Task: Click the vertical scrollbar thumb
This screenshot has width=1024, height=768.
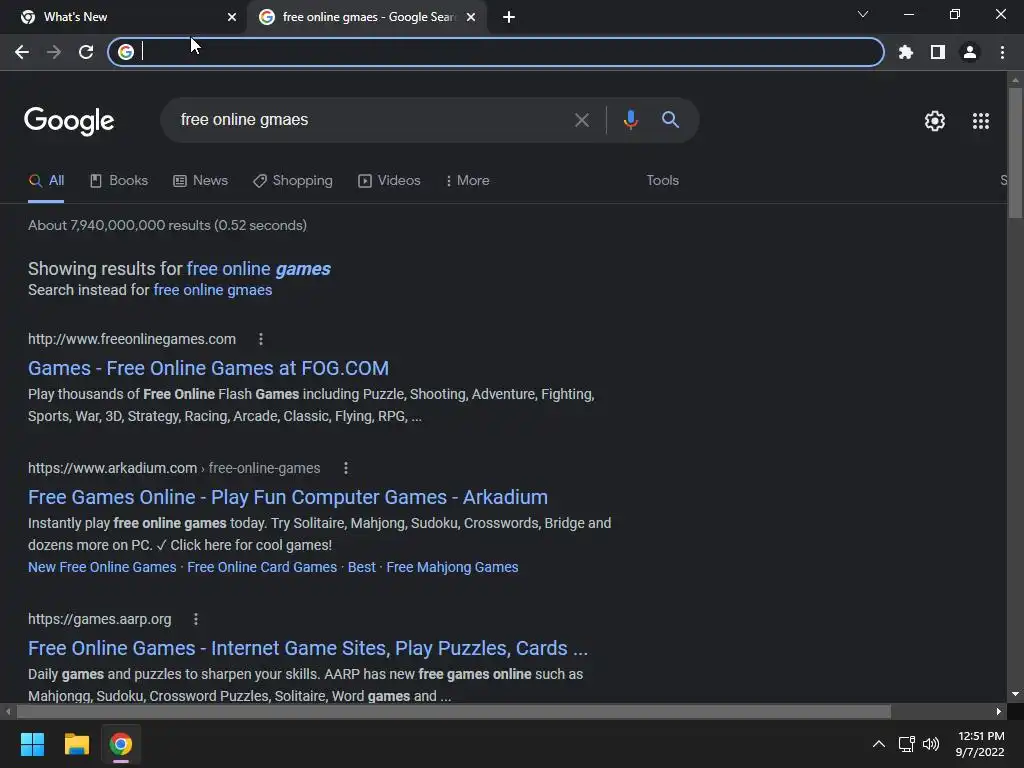Action: 1015,153
